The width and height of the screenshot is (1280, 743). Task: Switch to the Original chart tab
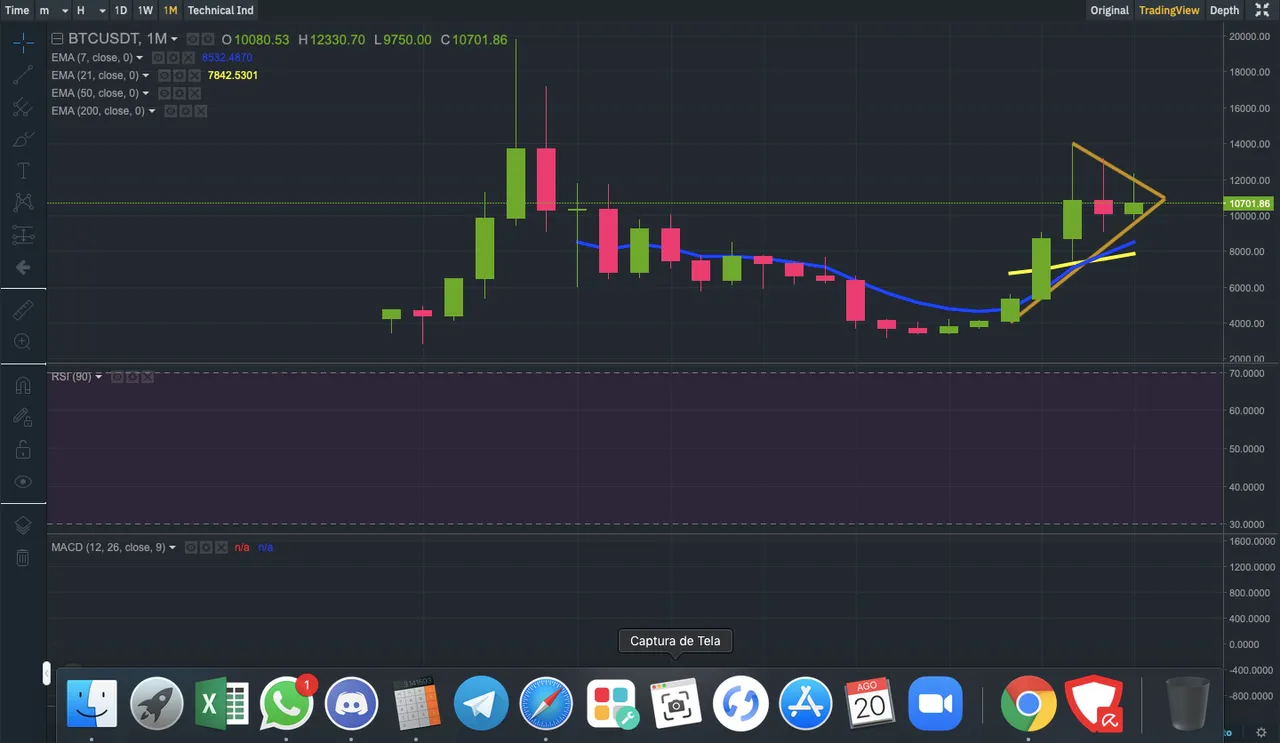[x=1109, y=10]
